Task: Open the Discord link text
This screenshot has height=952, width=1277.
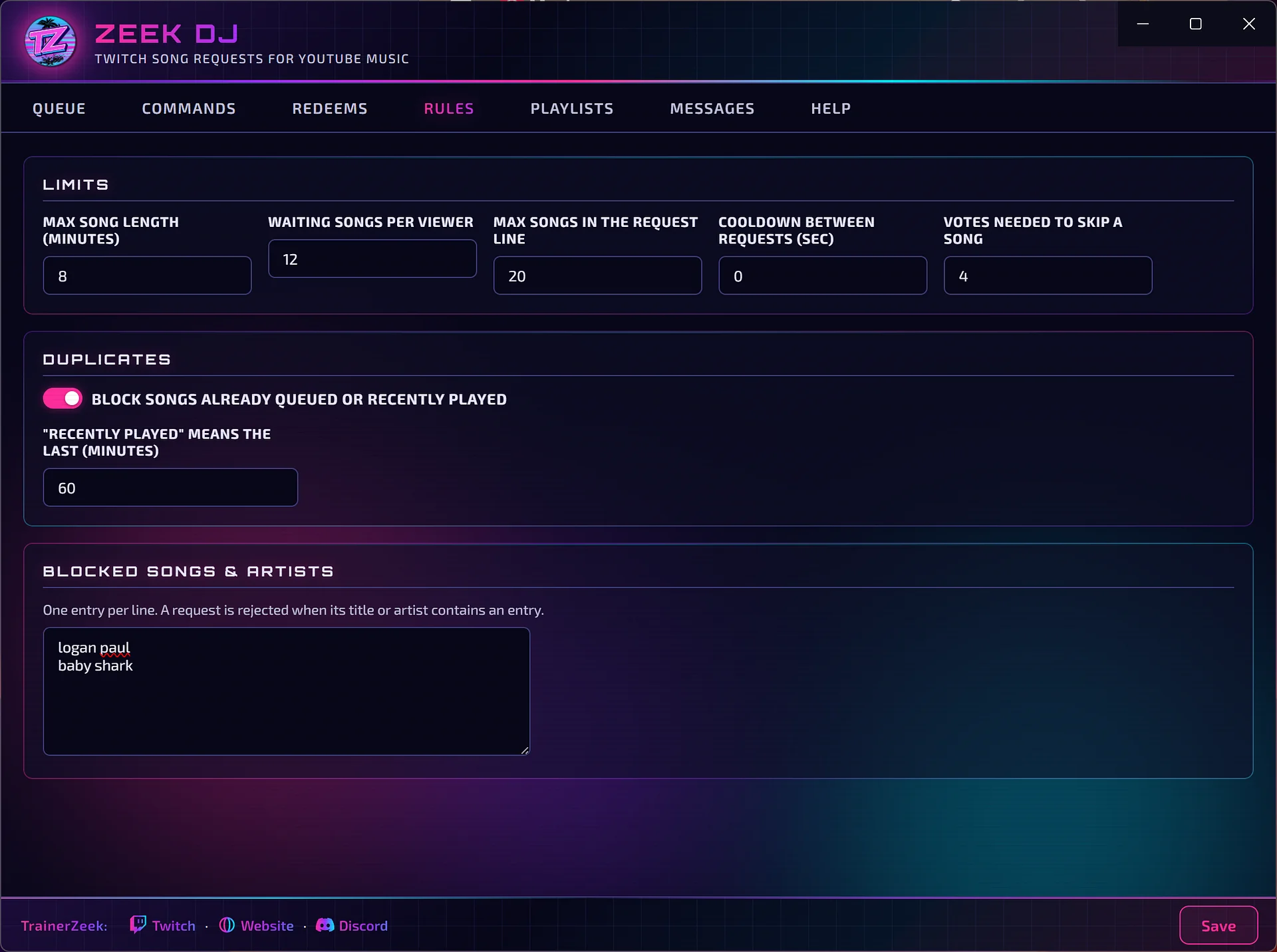Action: (x=363, y=925)
